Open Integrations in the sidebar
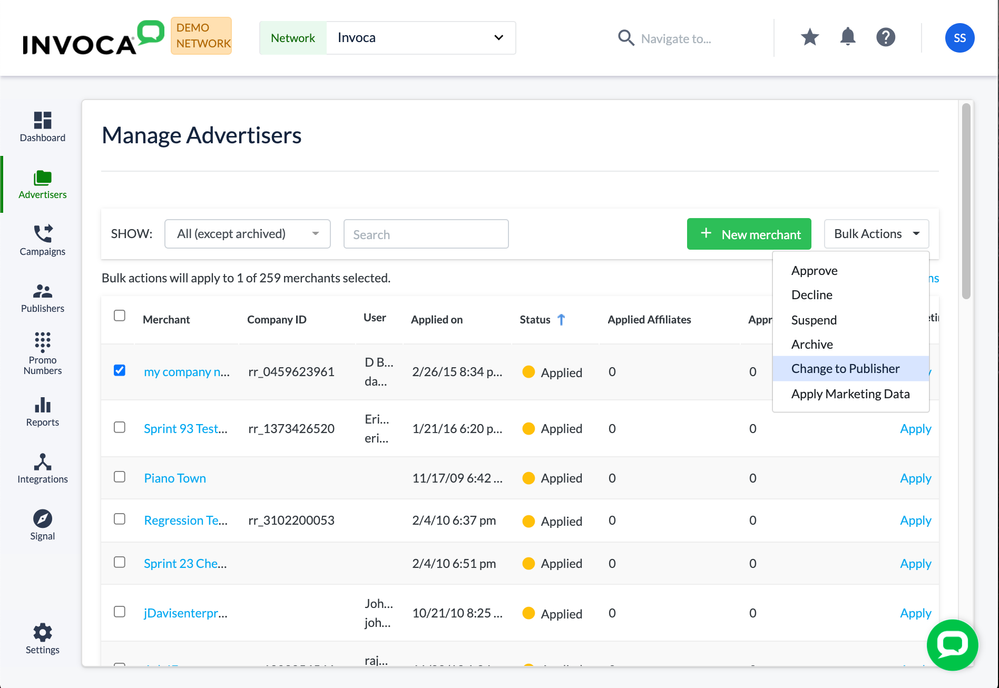The width and height of the screenshot is (999, 688). pos(42,462)
